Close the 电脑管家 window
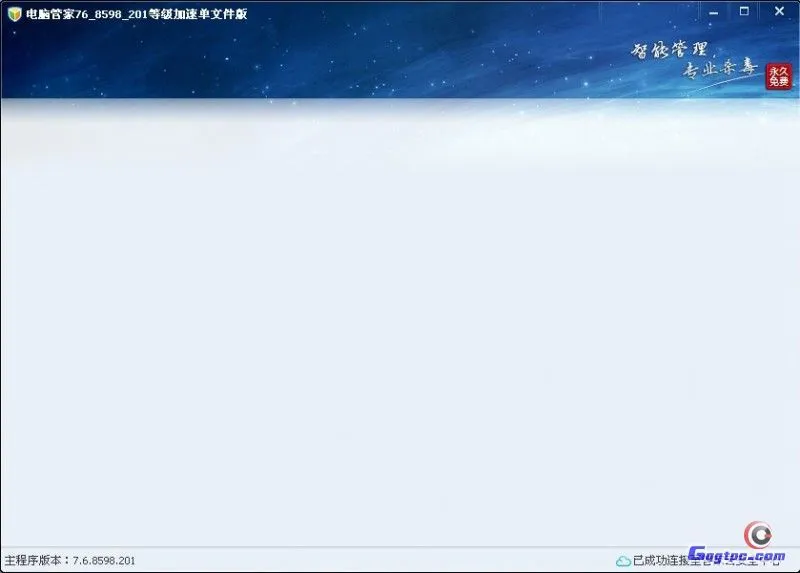Image resolution: width=800 pixels, height=573 pixels. 779,11
